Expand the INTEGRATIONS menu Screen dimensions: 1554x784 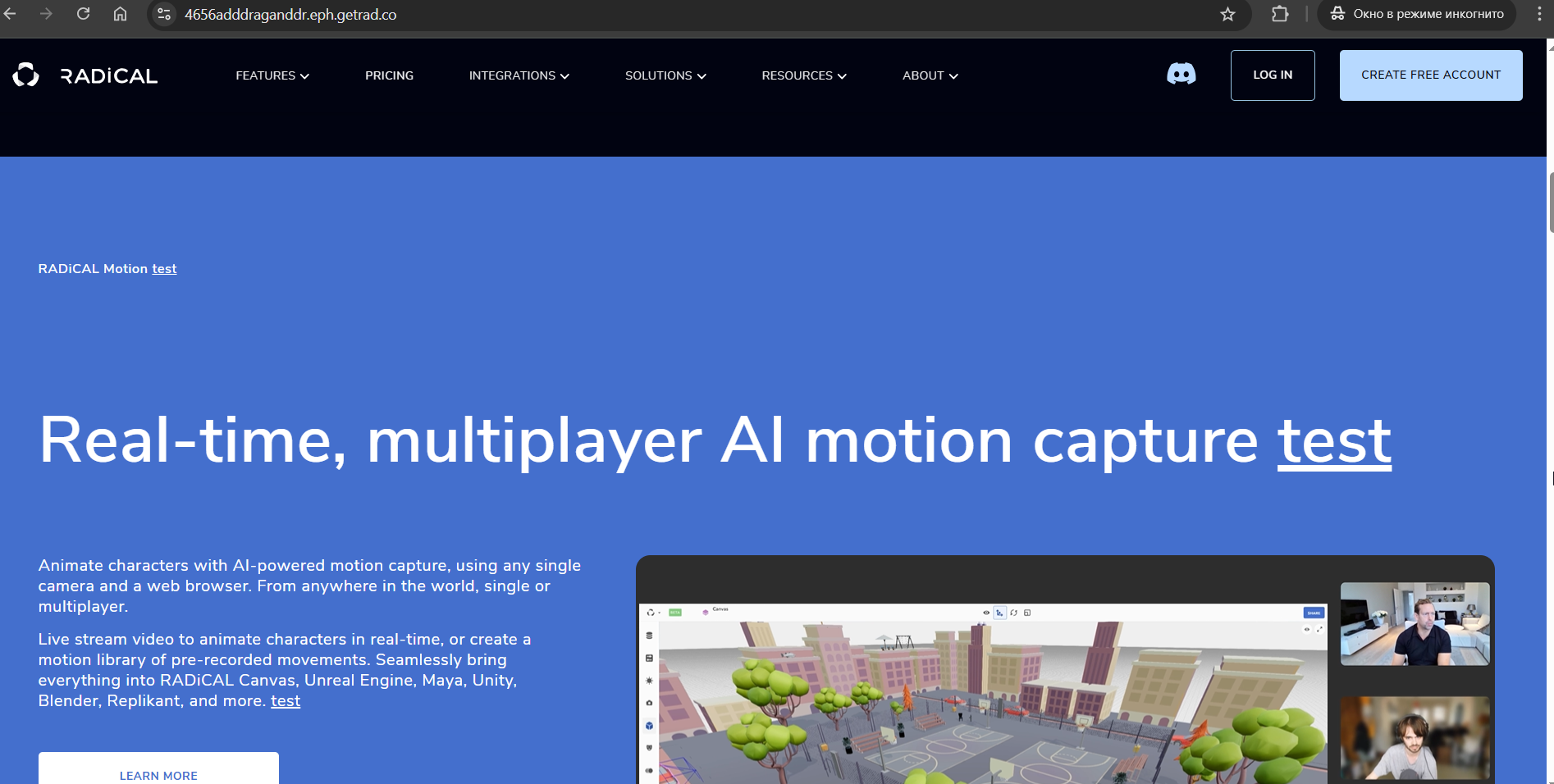(x=519, y=75)
